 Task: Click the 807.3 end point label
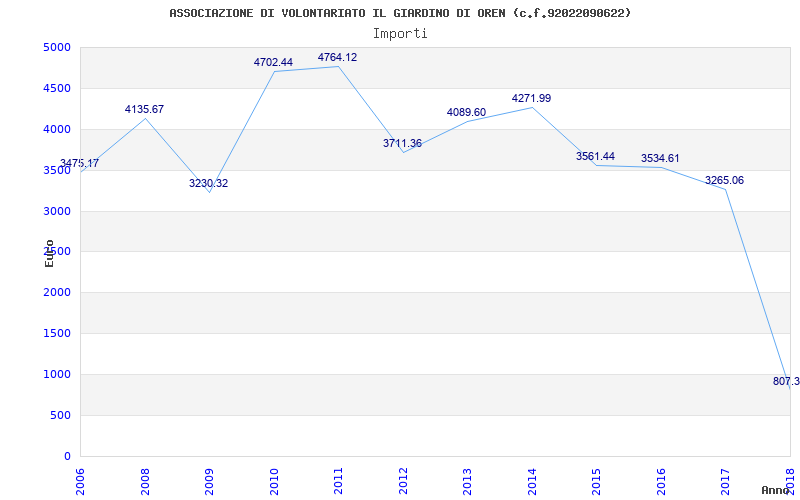pyautogui.click(x=786, y=381)
